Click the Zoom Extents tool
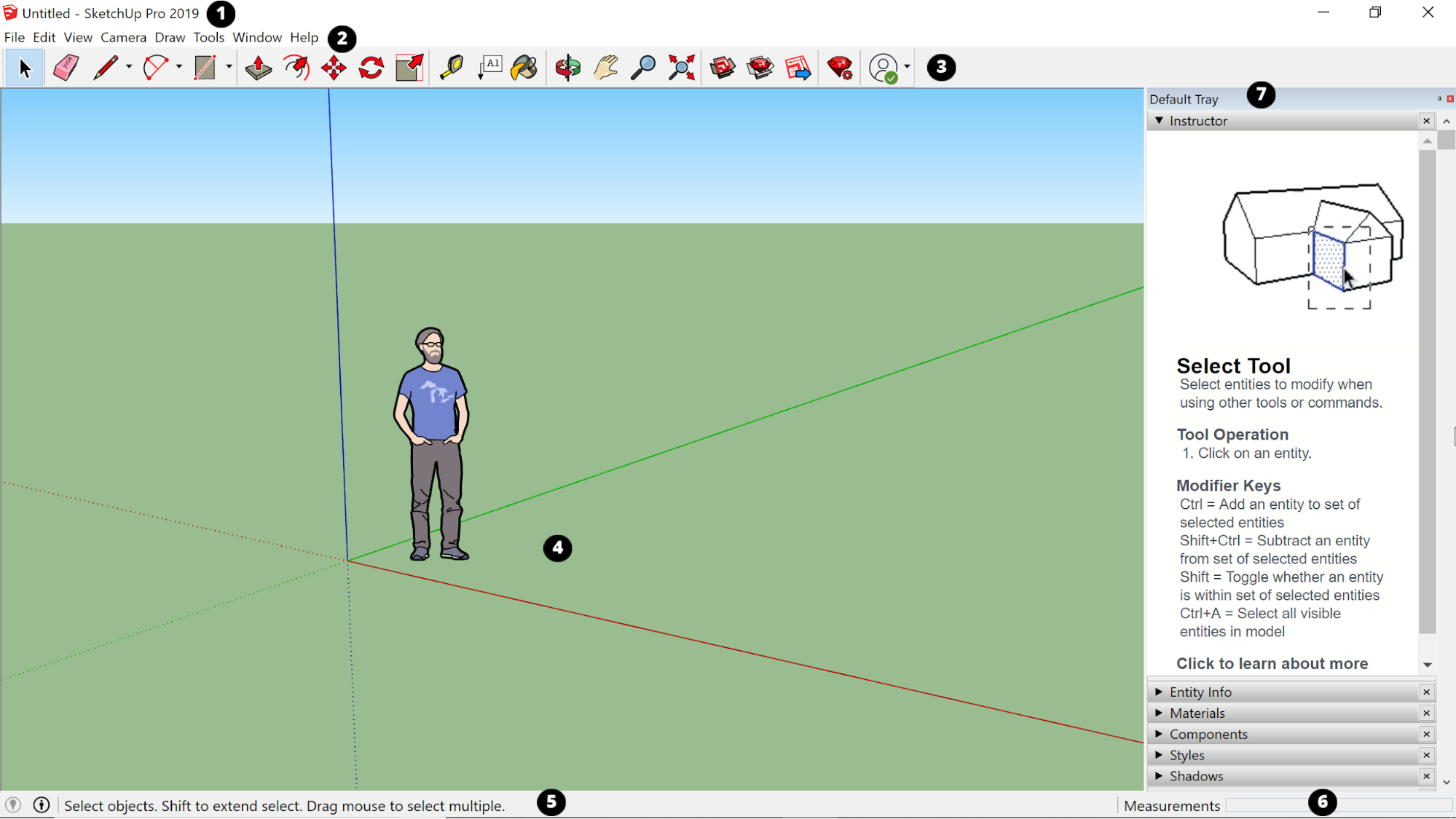The image size is (1456, 819). [682, 67]
